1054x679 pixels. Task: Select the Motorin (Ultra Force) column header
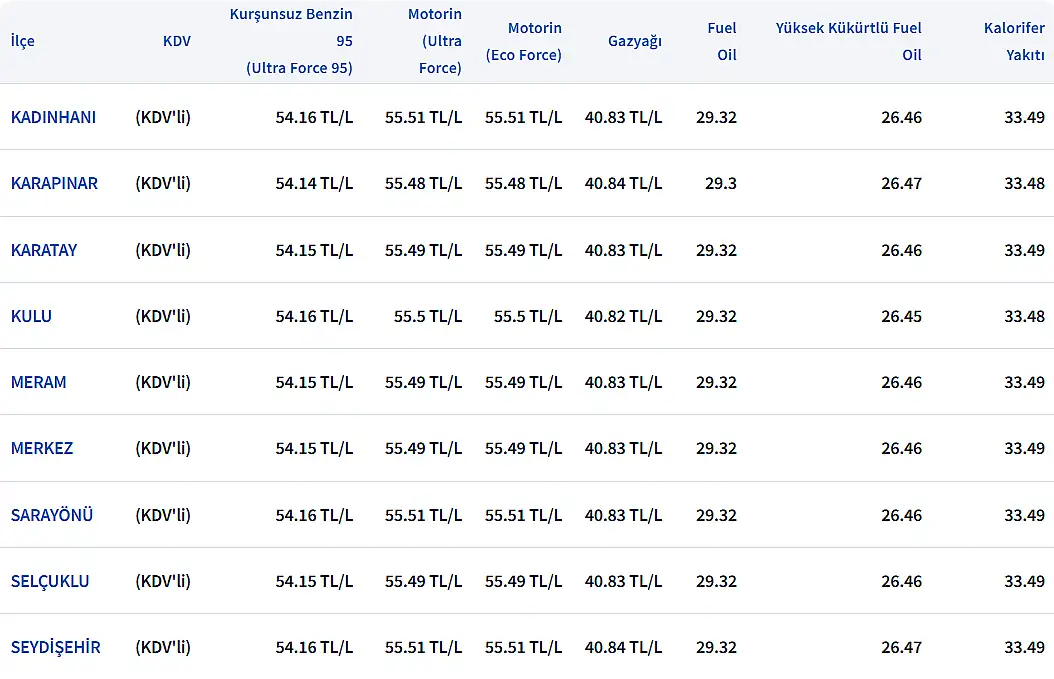(x=435, y=41)
